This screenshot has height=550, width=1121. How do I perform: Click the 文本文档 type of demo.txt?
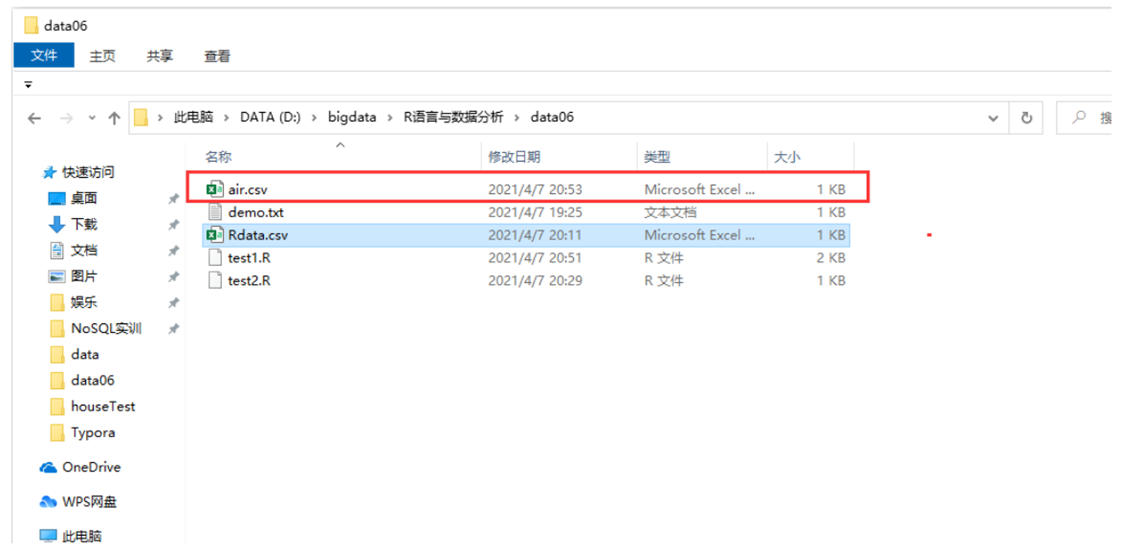pyautogui.click(x=670, y=212)
